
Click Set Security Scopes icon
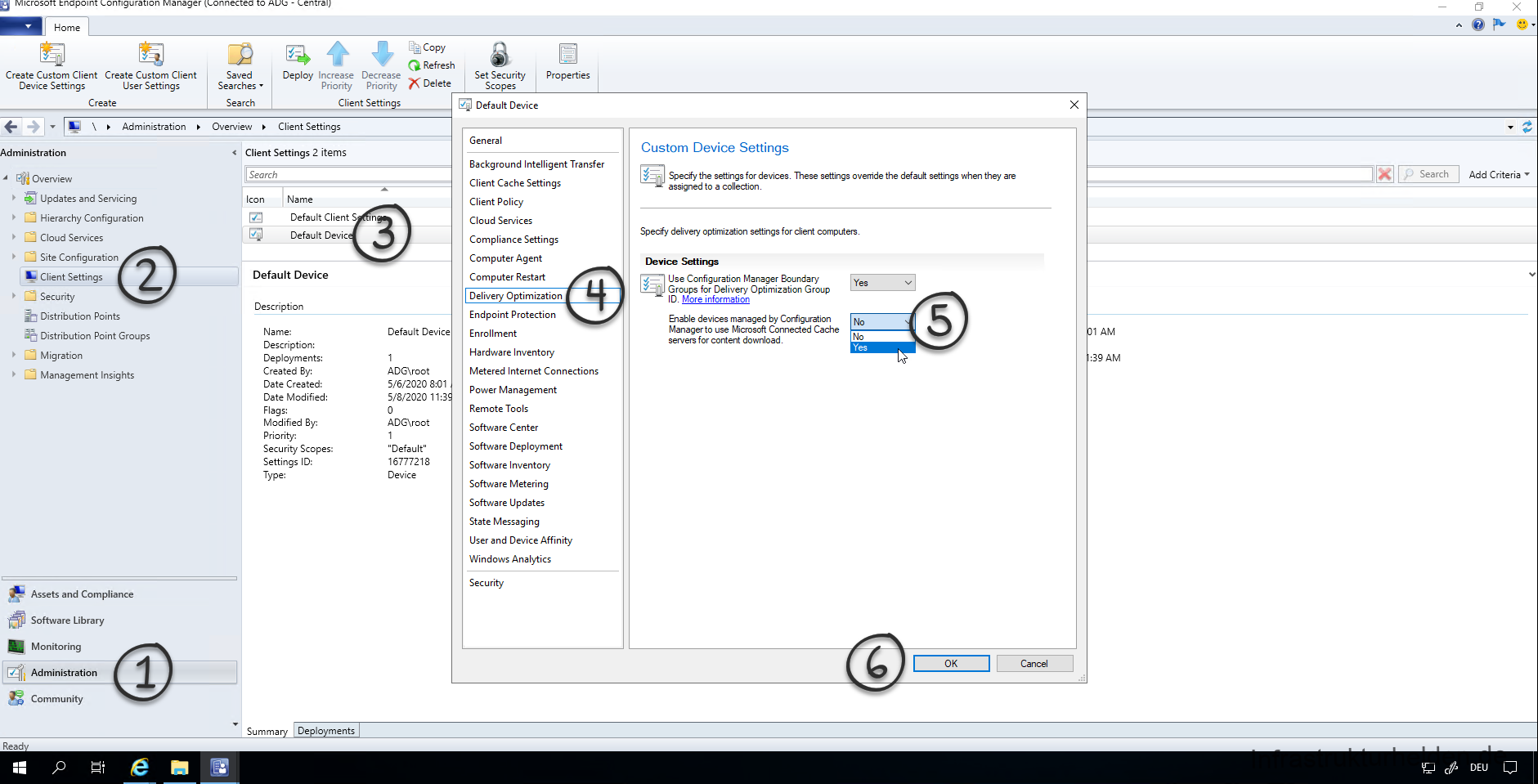500,54
